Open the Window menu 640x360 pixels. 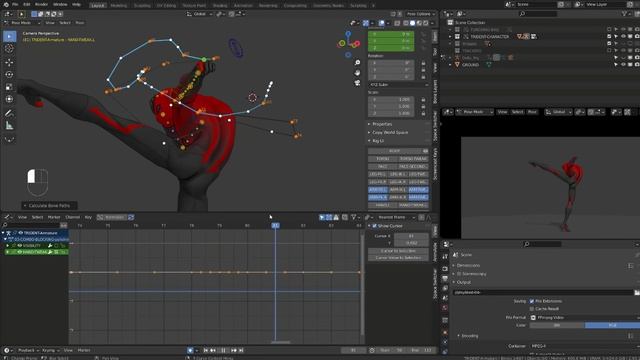tap(60, 4)
